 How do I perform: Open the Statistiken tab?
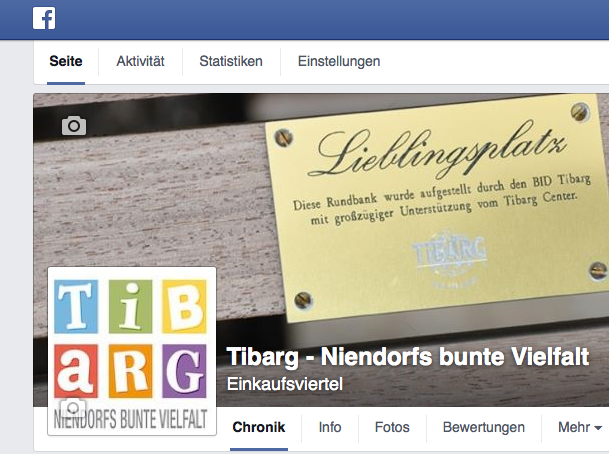click(x=231, y=61)
